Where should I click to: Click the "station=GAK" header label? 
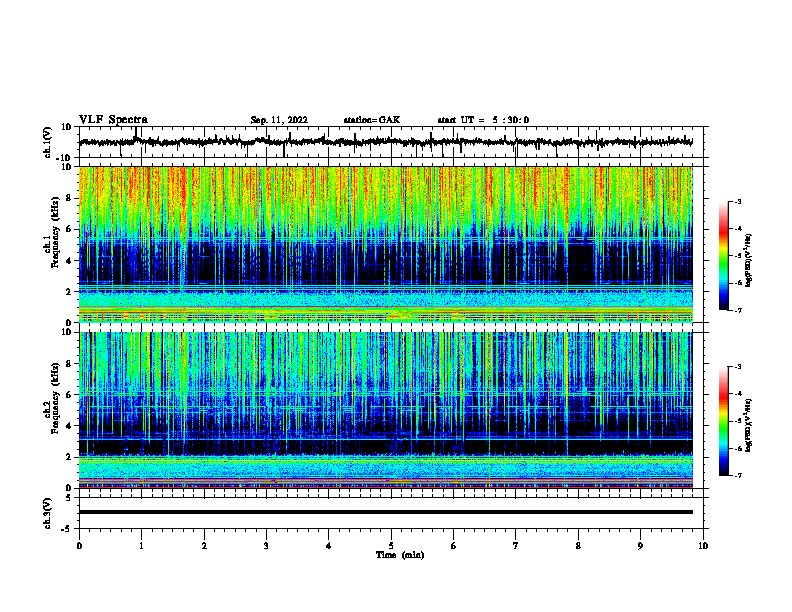point(372,120)
